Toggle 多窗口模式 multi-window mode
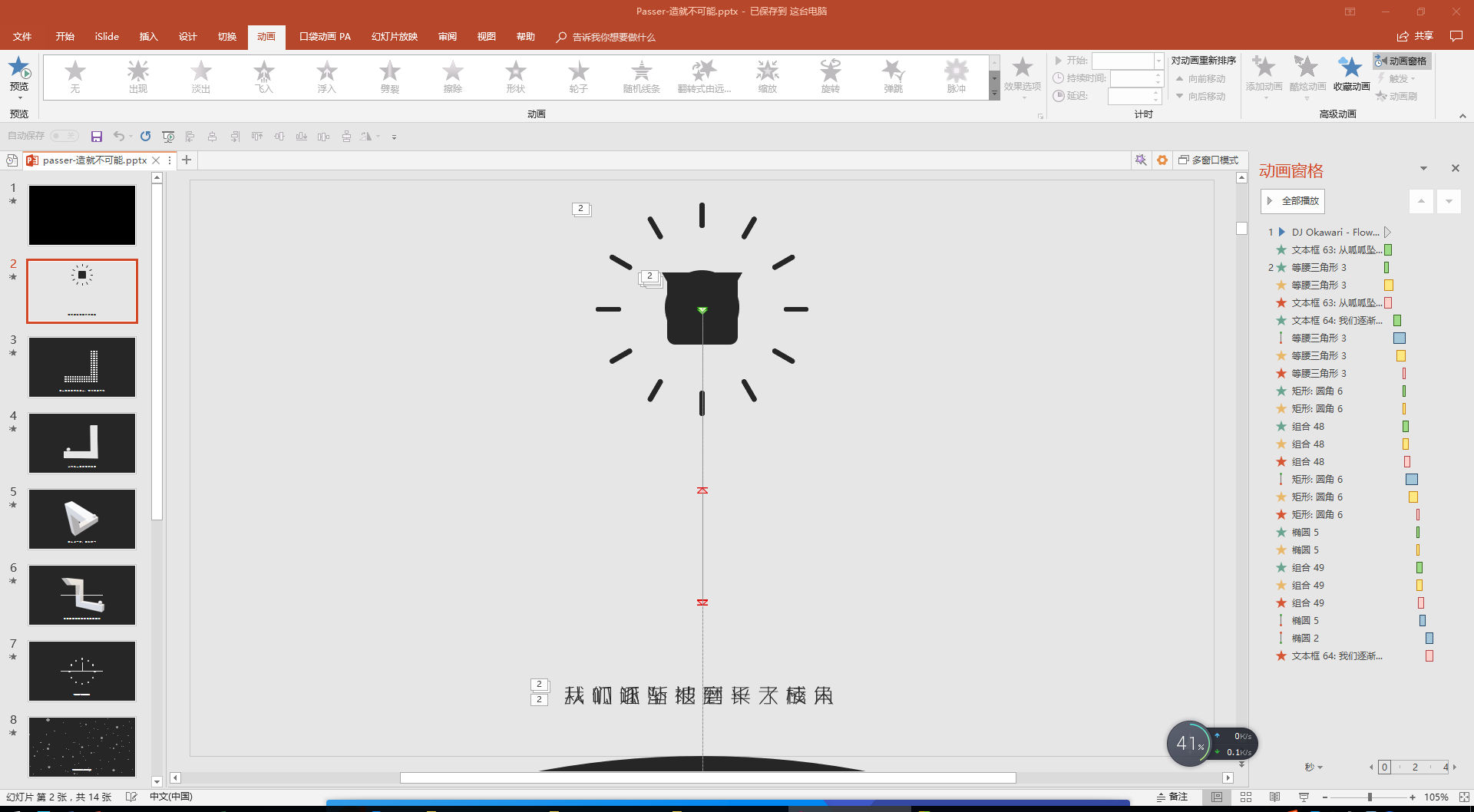 1209,160
